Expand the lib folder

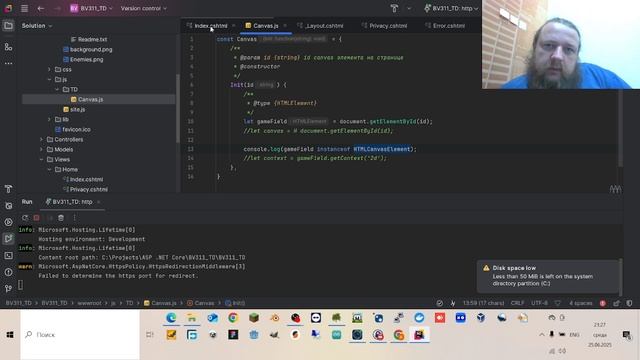49,119
